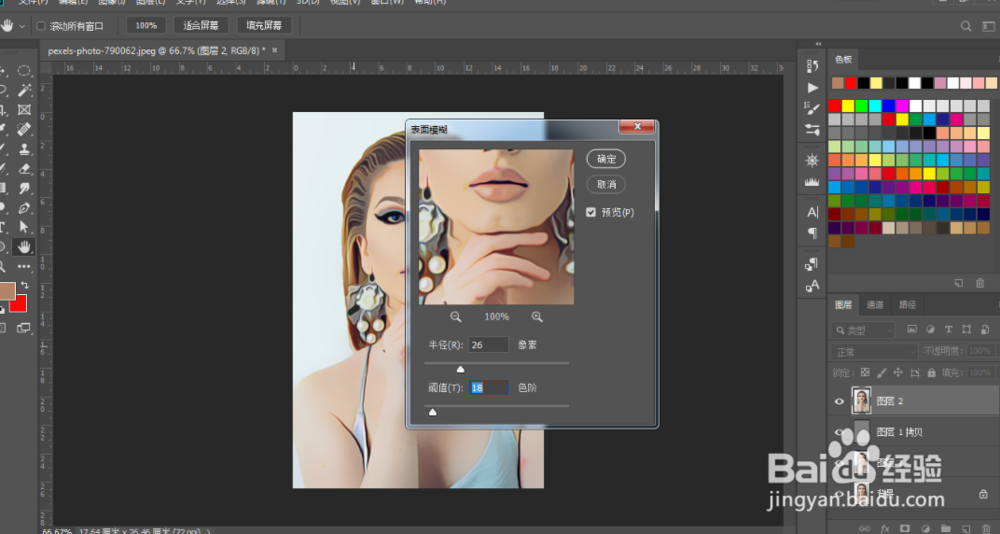Click the 半径(R) value field
The width and height of the screenshot is (1000, 534).
coord(489,345)
